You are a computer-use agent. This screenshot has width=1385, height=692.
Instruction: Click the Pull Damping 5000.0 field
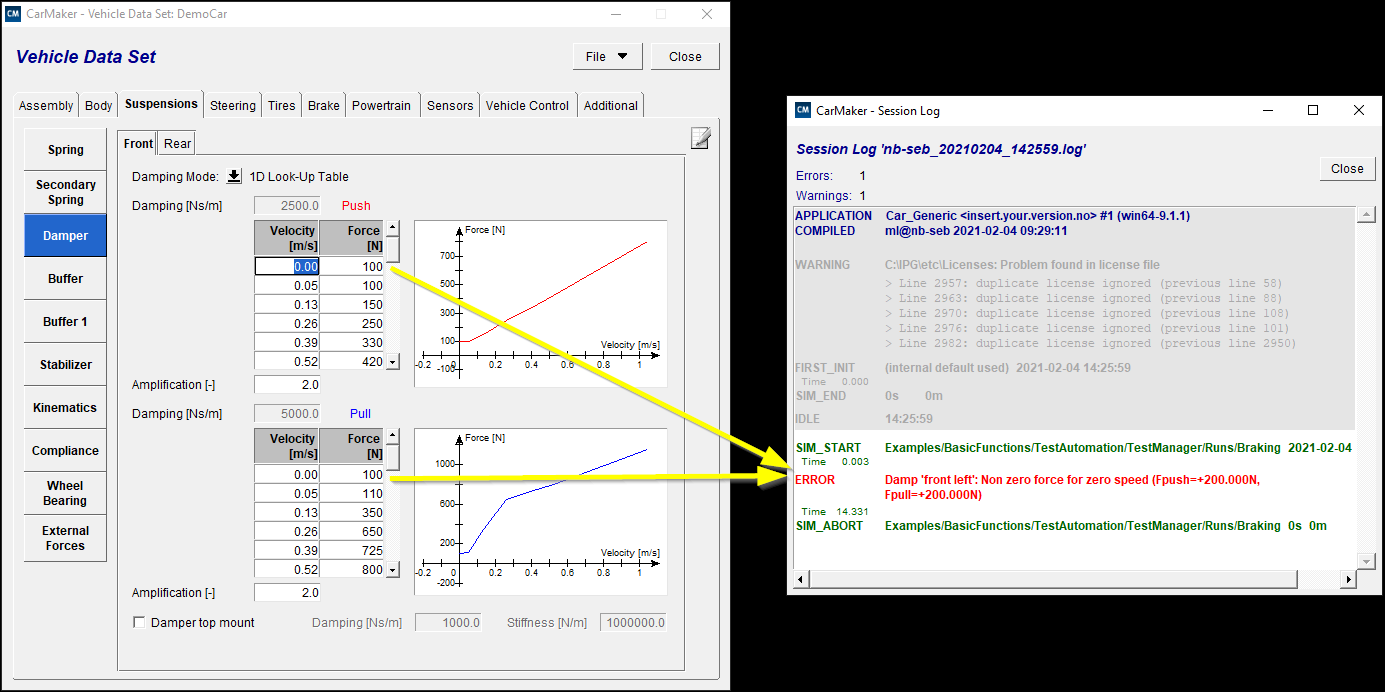[x=287, y=414]
